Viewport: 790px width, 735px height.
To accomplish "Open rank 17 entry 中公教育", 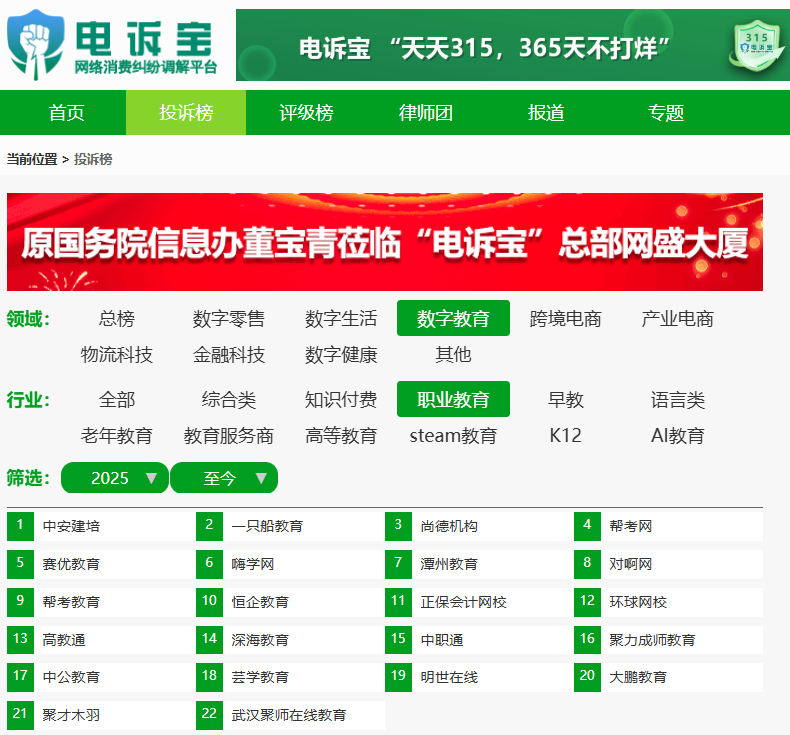I will [x=71, y=677].
